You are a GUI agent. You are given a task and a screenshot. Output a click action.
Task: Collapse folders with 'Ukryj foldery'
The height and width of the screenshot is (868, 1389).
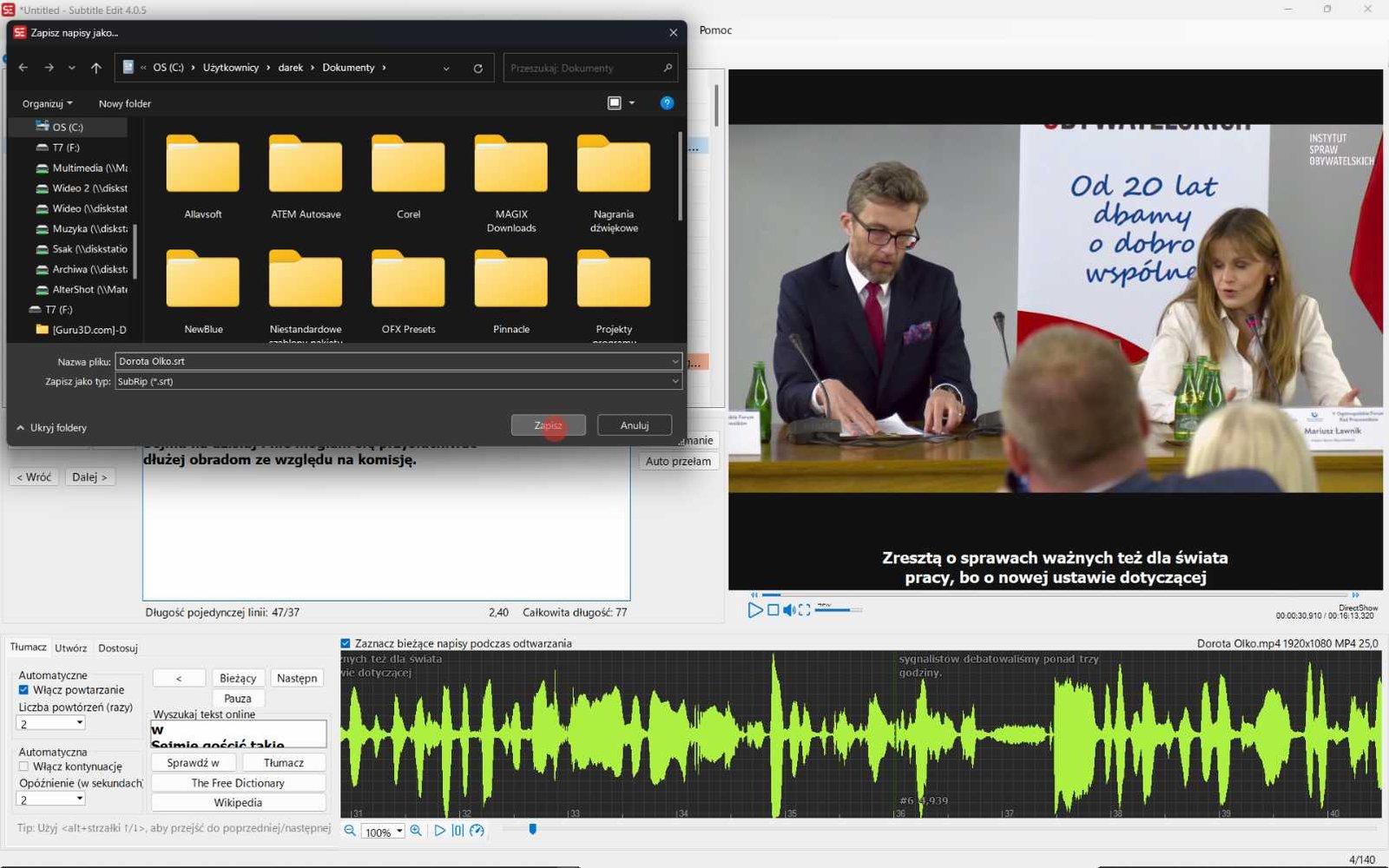pyautogui.click(x=51, y=427)
